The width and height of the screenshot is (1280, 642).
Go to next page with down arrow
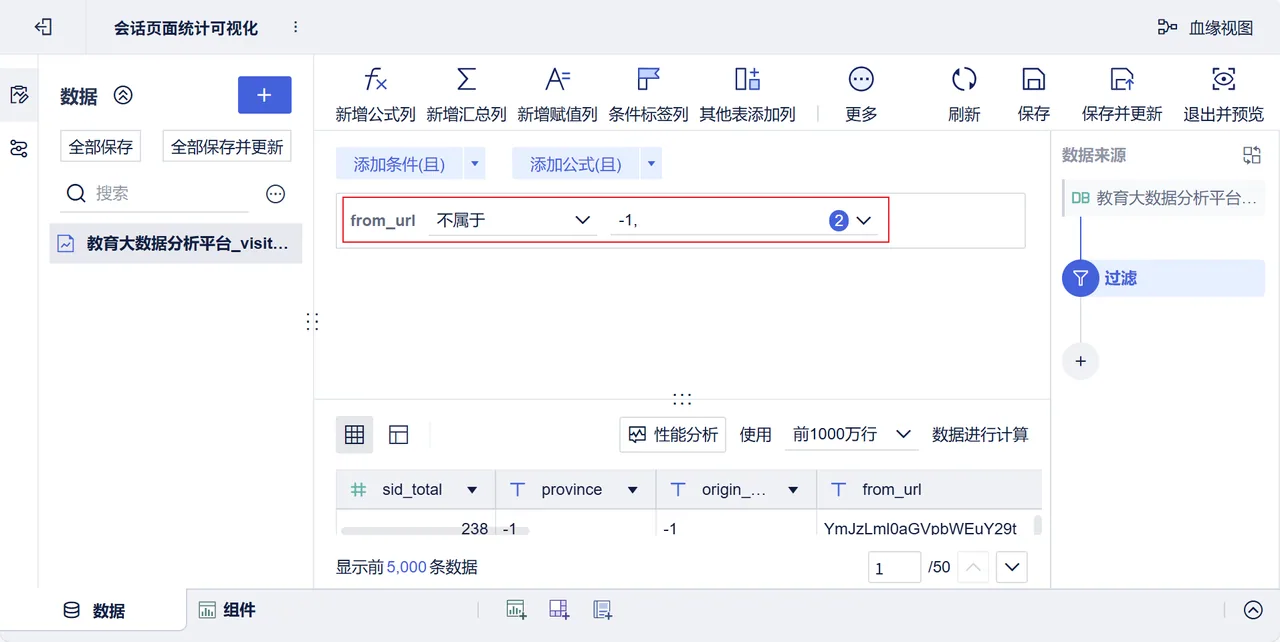(x=1012, y=567)
